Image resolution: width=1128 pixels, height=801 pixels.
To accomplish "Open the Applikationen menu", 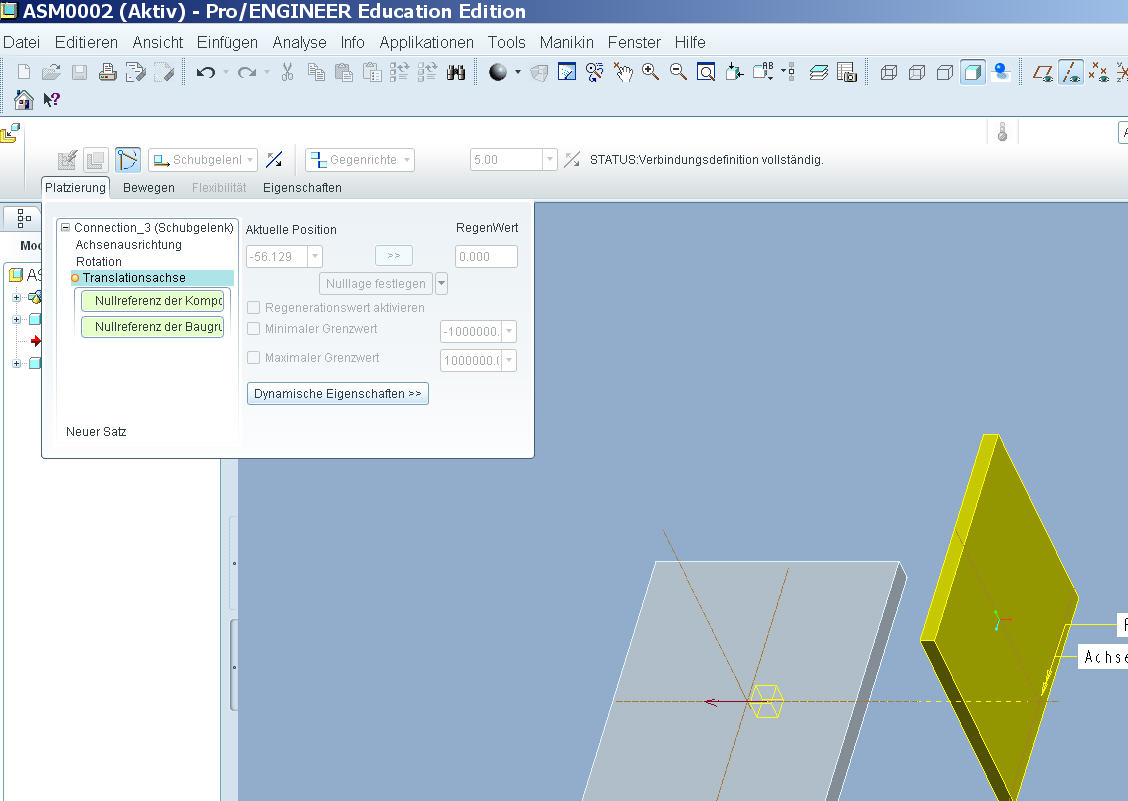I will pyautogui.click(x=427, y=42).
